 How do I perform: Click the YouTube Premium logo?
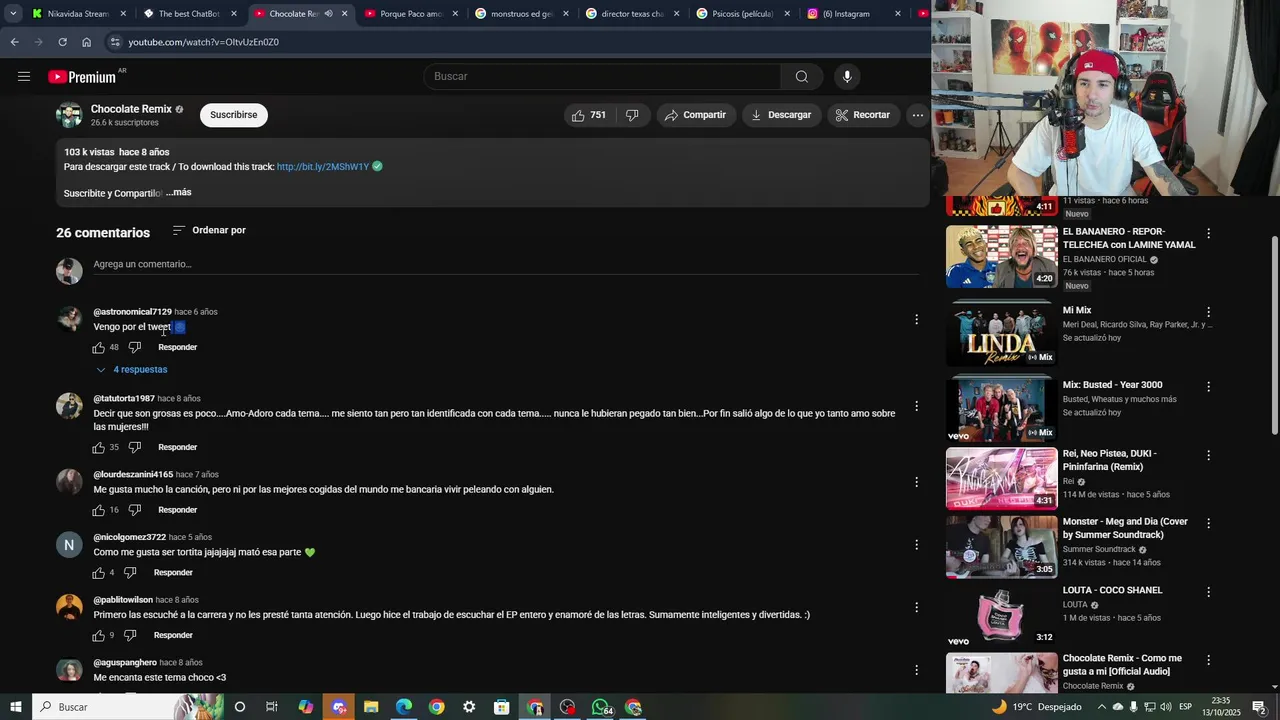(84, 77)
